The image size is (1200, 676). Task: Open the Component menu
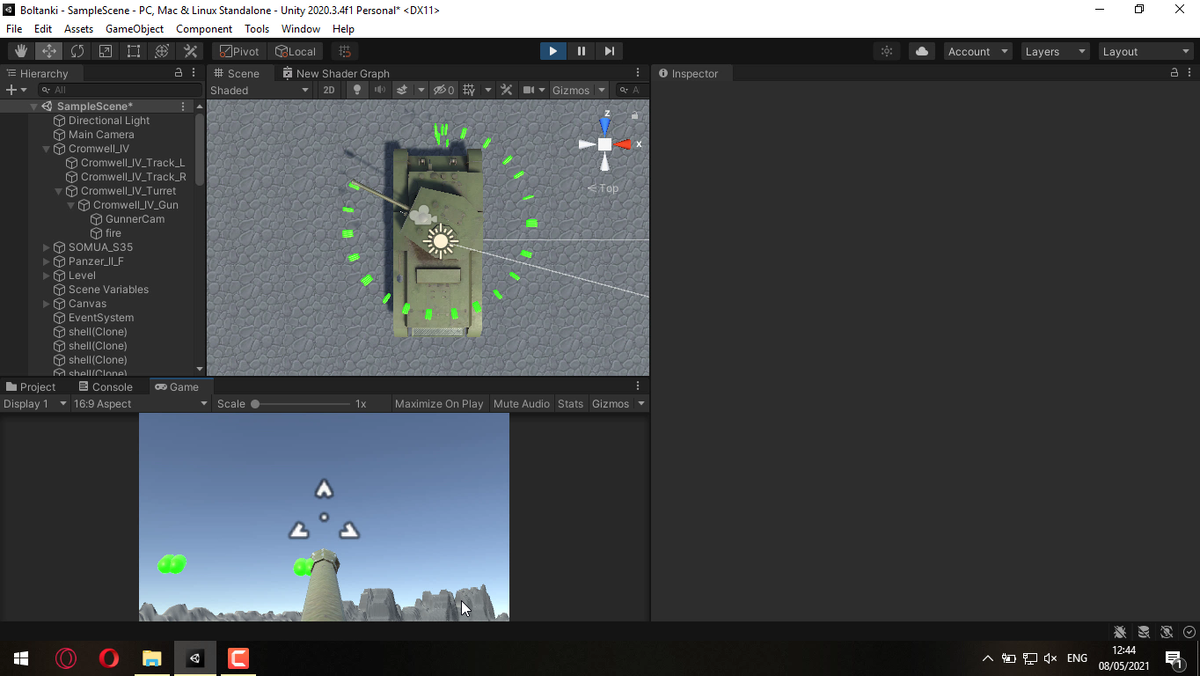tap(204, 29)
